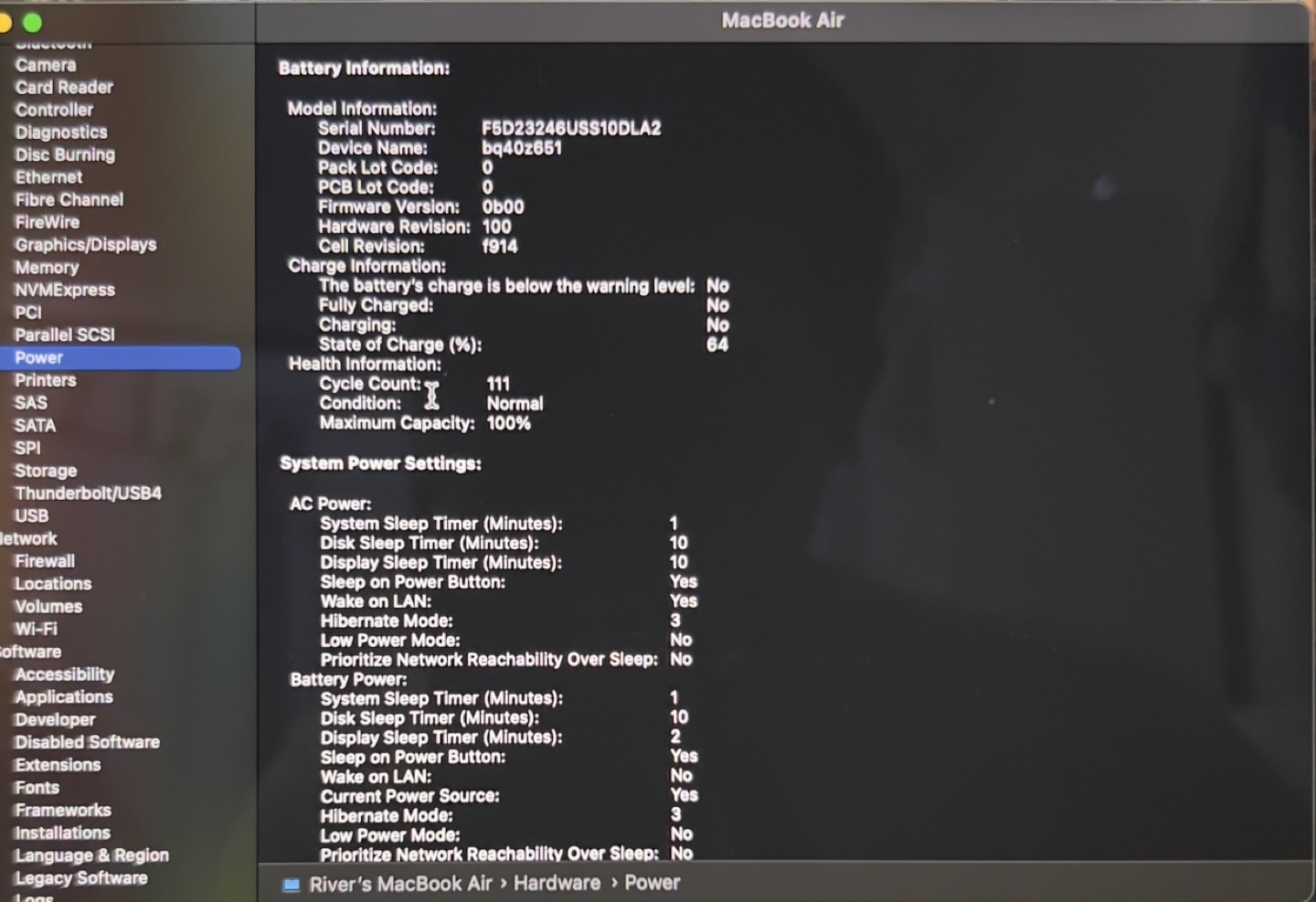The width and height of the screenshot is (1316, 902).
Task: Click the serial number F5D23246USS10DLA2
Action: click(x=571, y=129)
